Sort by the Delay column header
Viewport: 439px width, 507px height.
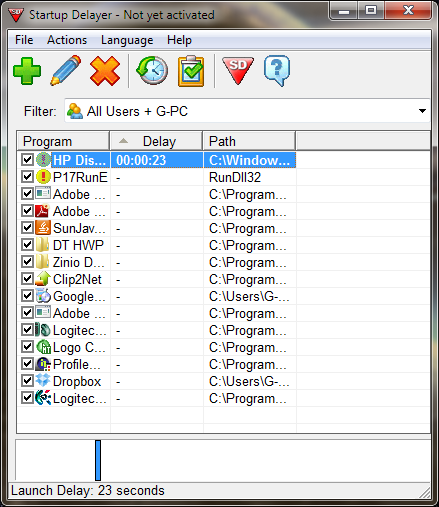click(x=156, y=141)
